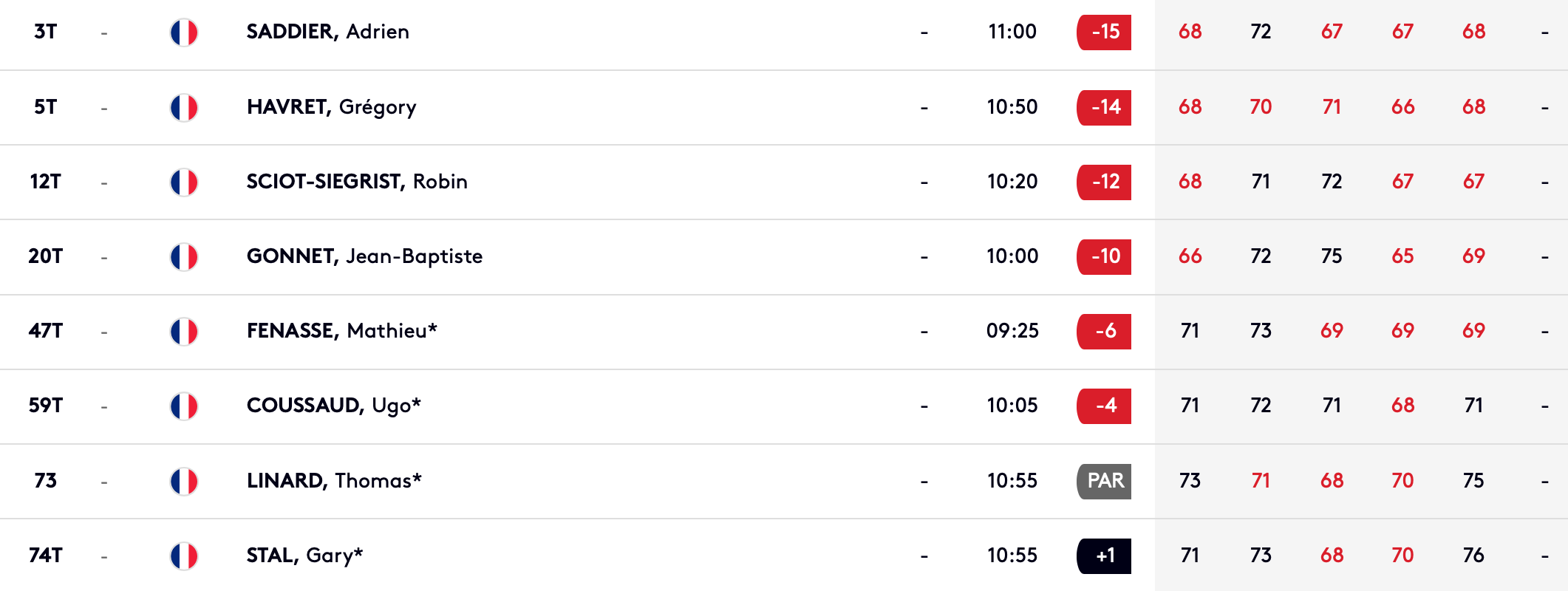
Task: Click position 74T in STAL row
Action: click(45, 556)
